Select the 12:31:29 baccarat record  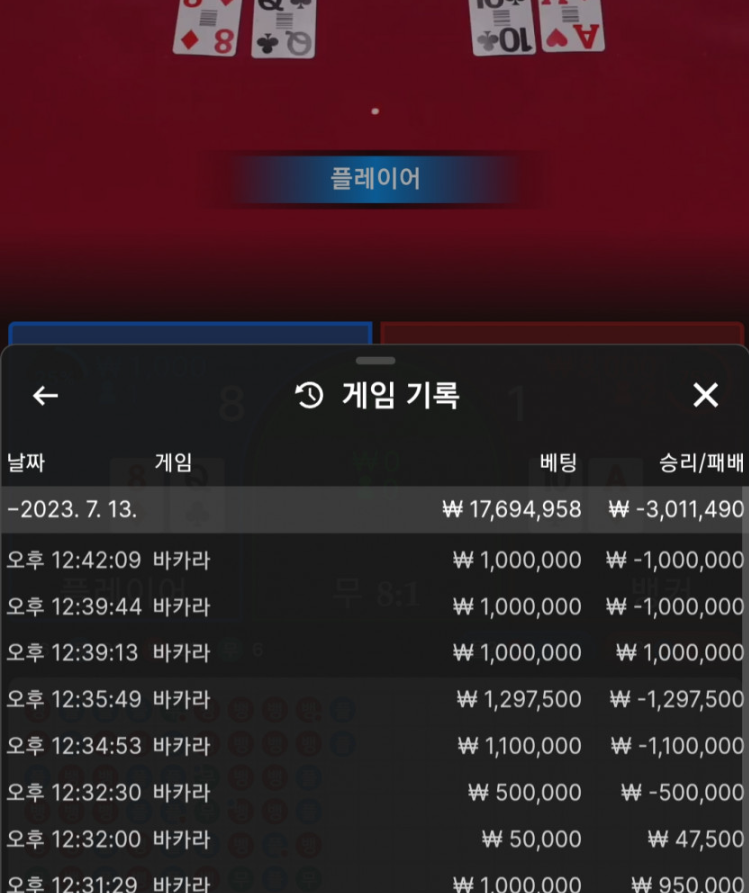[374, 882]
